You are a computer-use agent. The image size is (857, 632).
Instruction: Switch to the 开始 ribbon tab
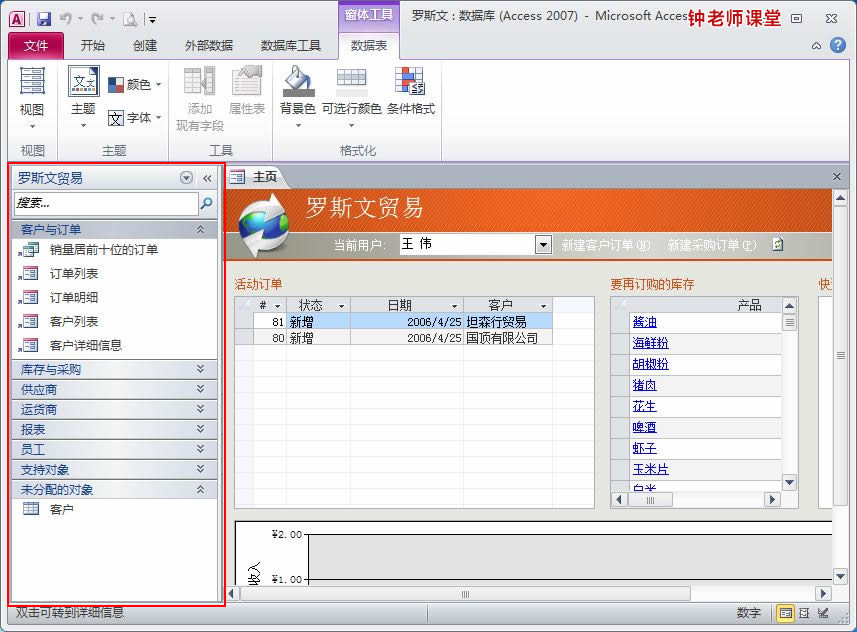pyautogui.click(x=92, y=45)
